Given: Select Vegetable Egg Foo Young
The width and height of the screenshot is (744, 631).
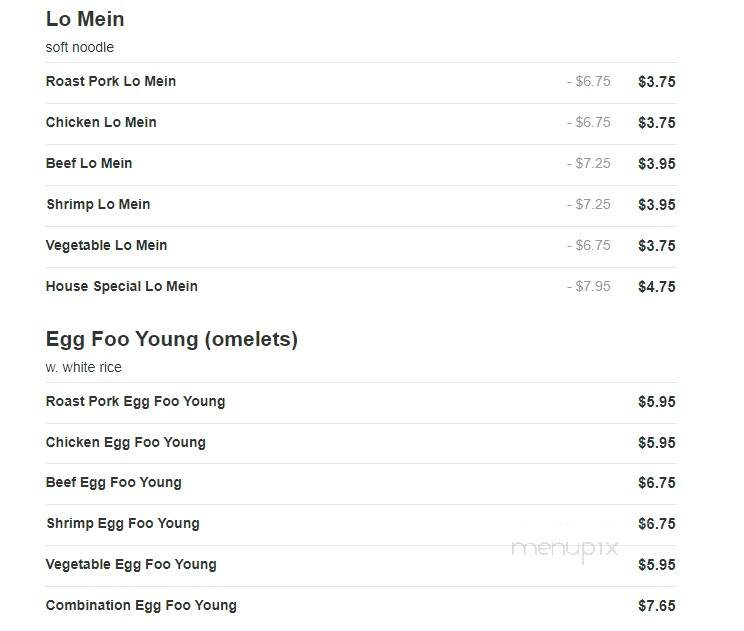Looking at the screenshot, I should (131, 565).
